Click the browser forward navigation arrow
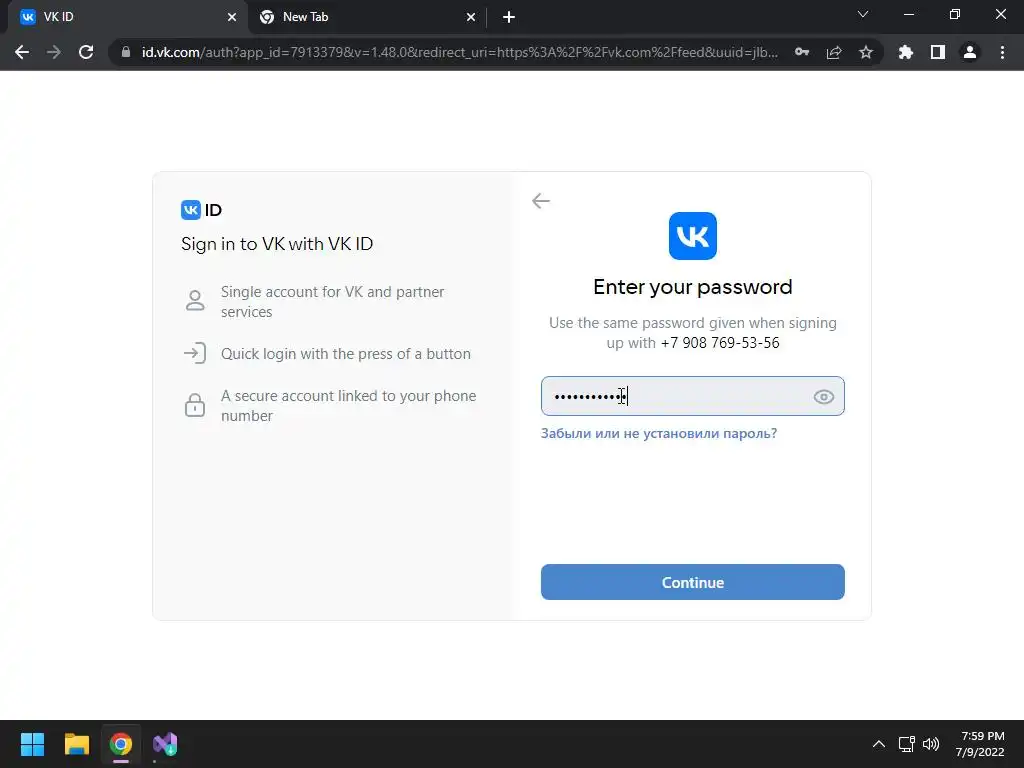The image size is (1024, 768). [54, 52]
